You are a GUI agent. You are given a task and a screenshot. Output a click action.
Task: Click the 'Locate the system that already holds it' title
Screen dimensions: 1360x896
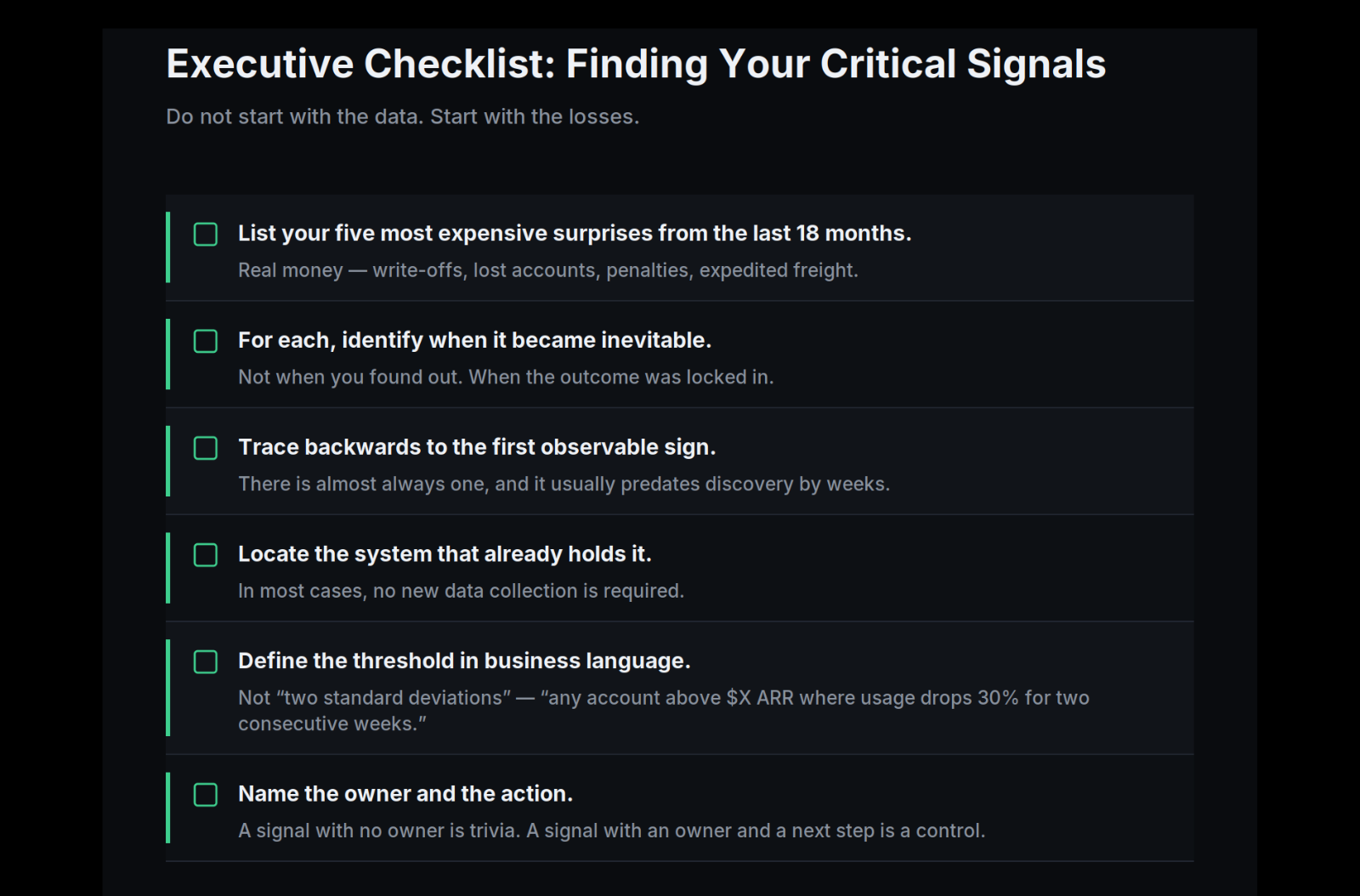tap(445, 554)
